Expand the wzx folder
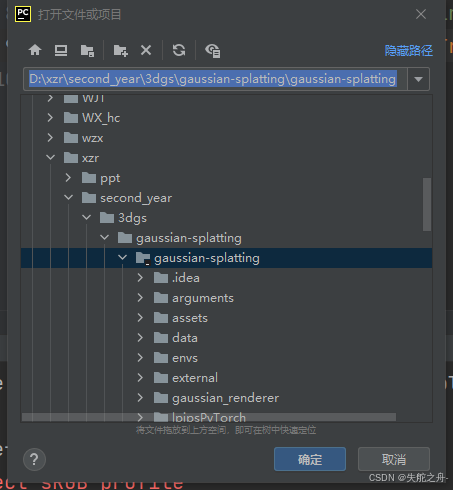The height and width of the screenshot is (490, 453). 50,138
